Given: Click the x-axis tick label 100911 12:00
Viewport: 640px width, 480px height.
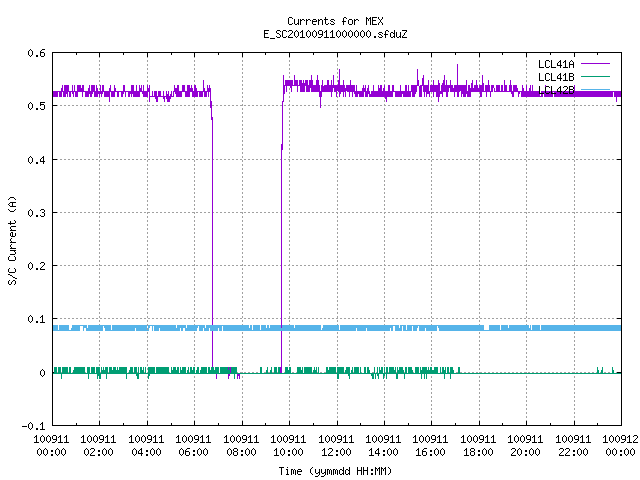Looking at the screenshot, I should (336, 446).
